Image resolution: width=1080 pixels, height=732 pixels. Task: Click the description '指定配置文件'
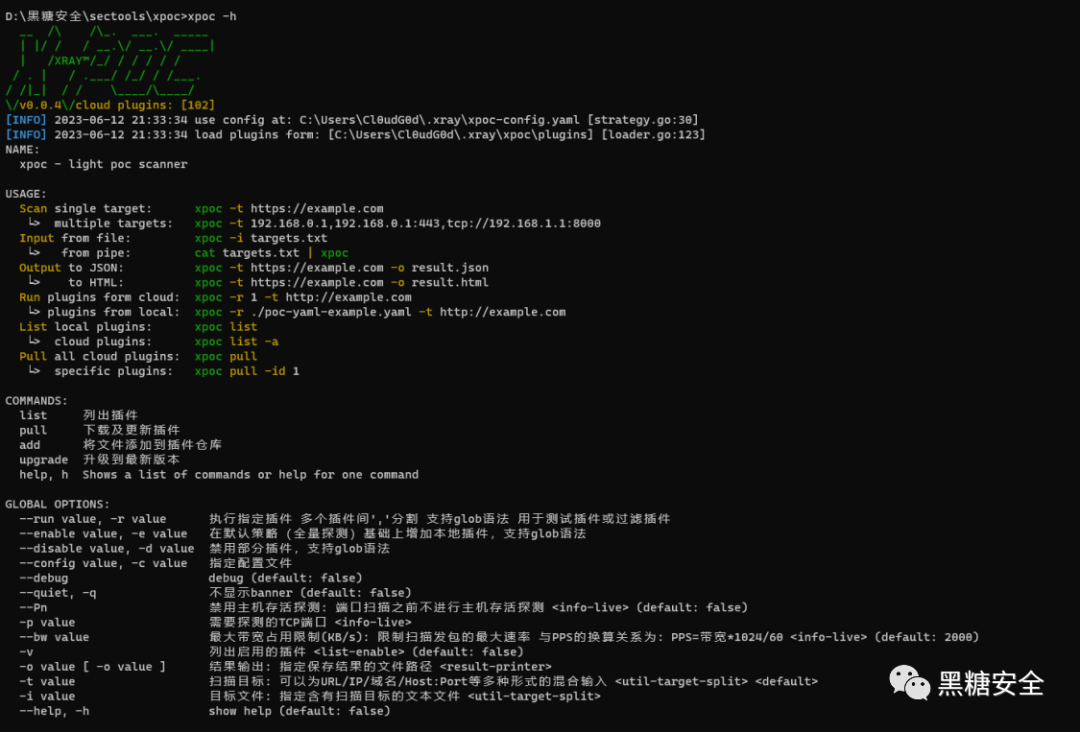coord(251,563)
